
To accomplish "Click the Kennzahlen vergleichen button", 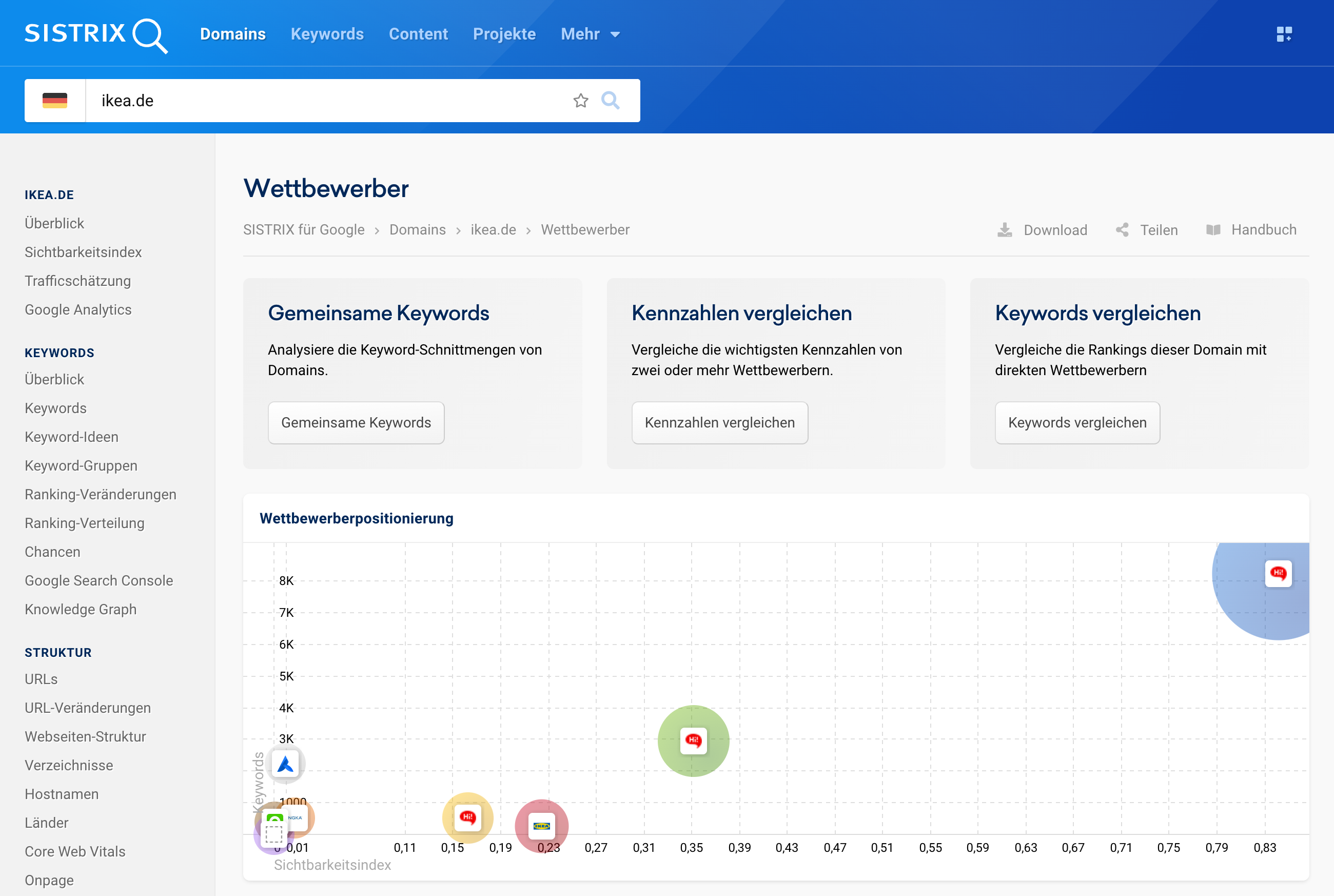I will point(719,423).
